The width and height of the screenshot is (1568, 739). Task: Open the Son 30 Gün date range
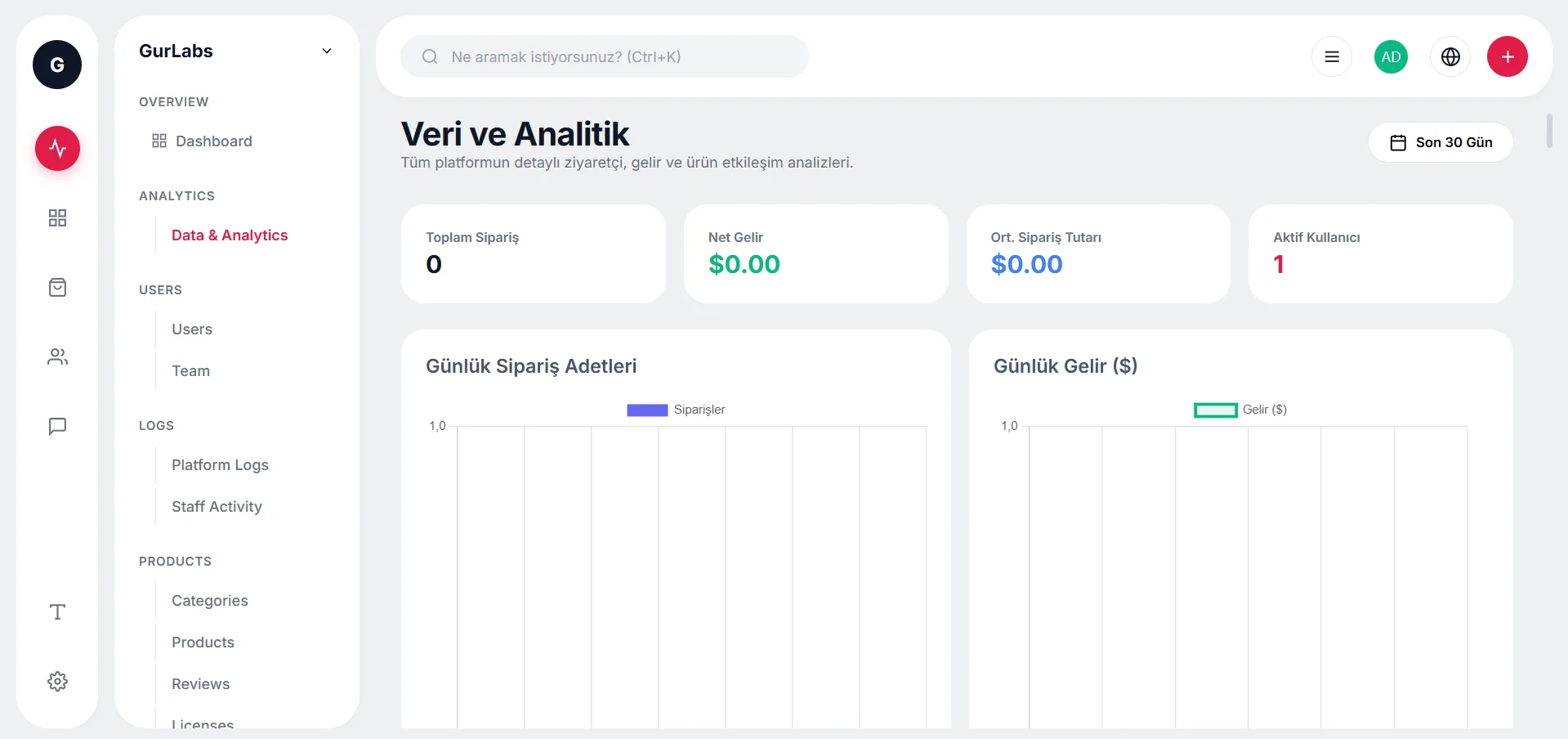(x=1441, y=142)
